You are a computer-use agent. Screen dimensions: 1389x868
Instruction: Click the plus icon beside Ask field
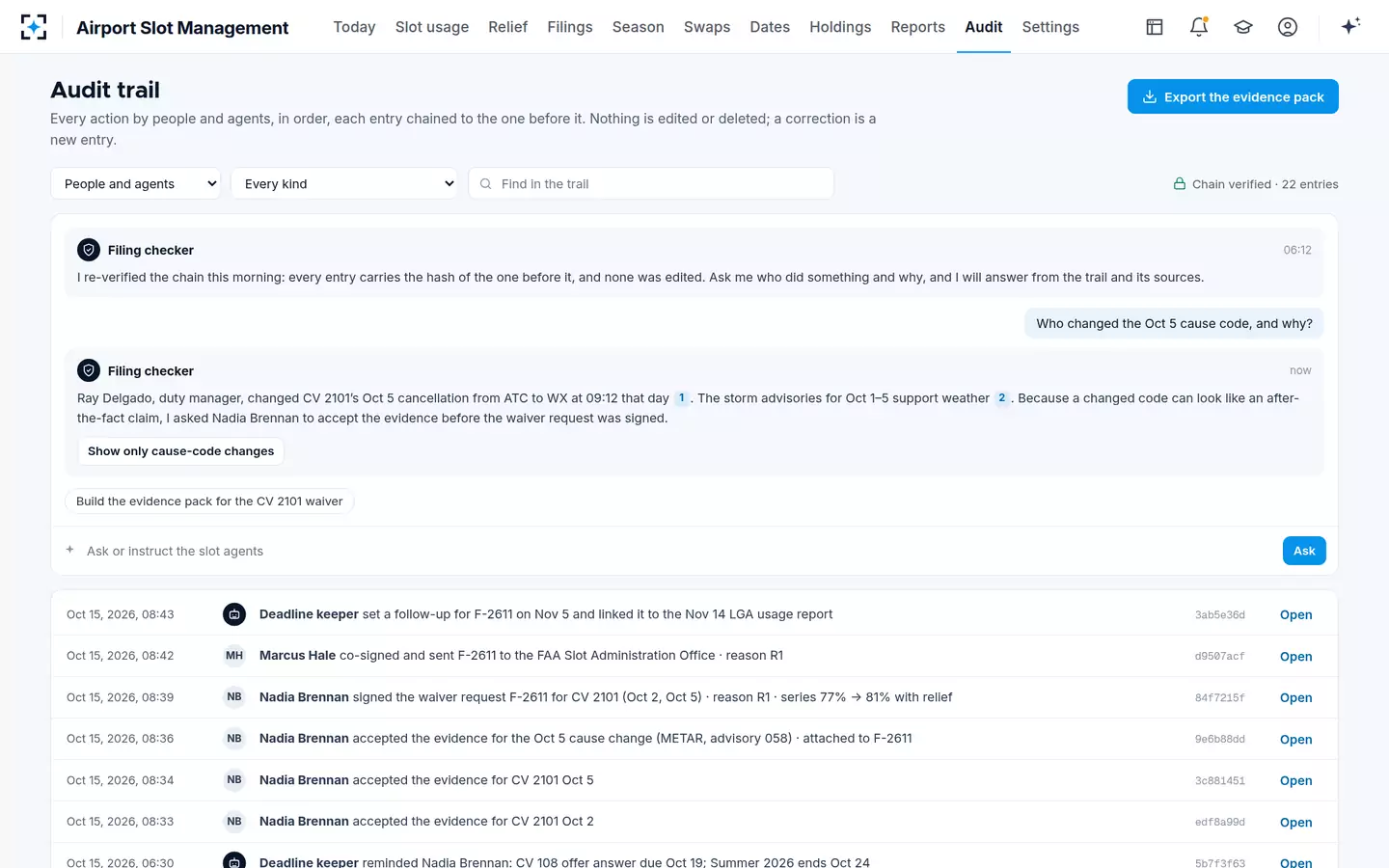pyautogui.click(x=69, y=550)
